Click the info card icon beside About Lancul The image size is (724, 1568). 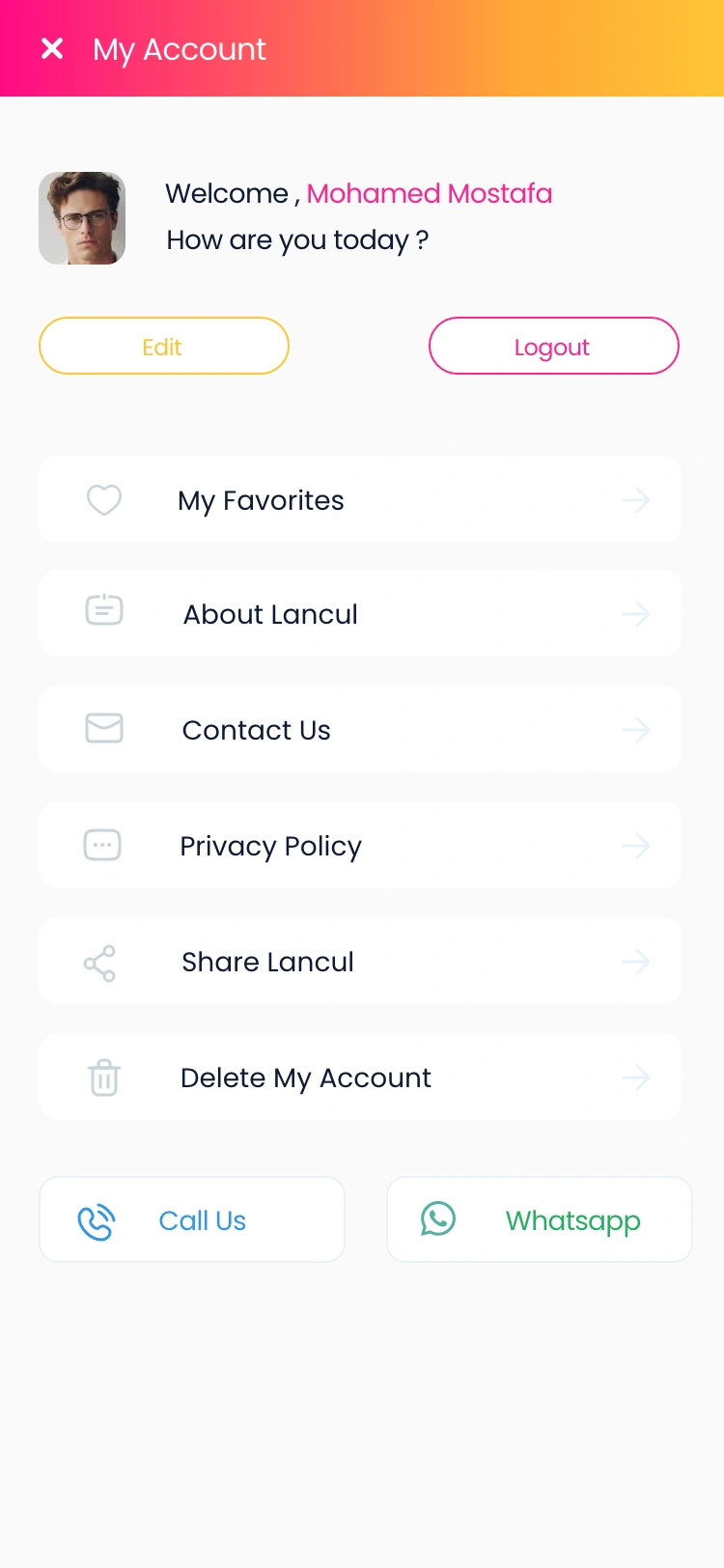[104, 610]
